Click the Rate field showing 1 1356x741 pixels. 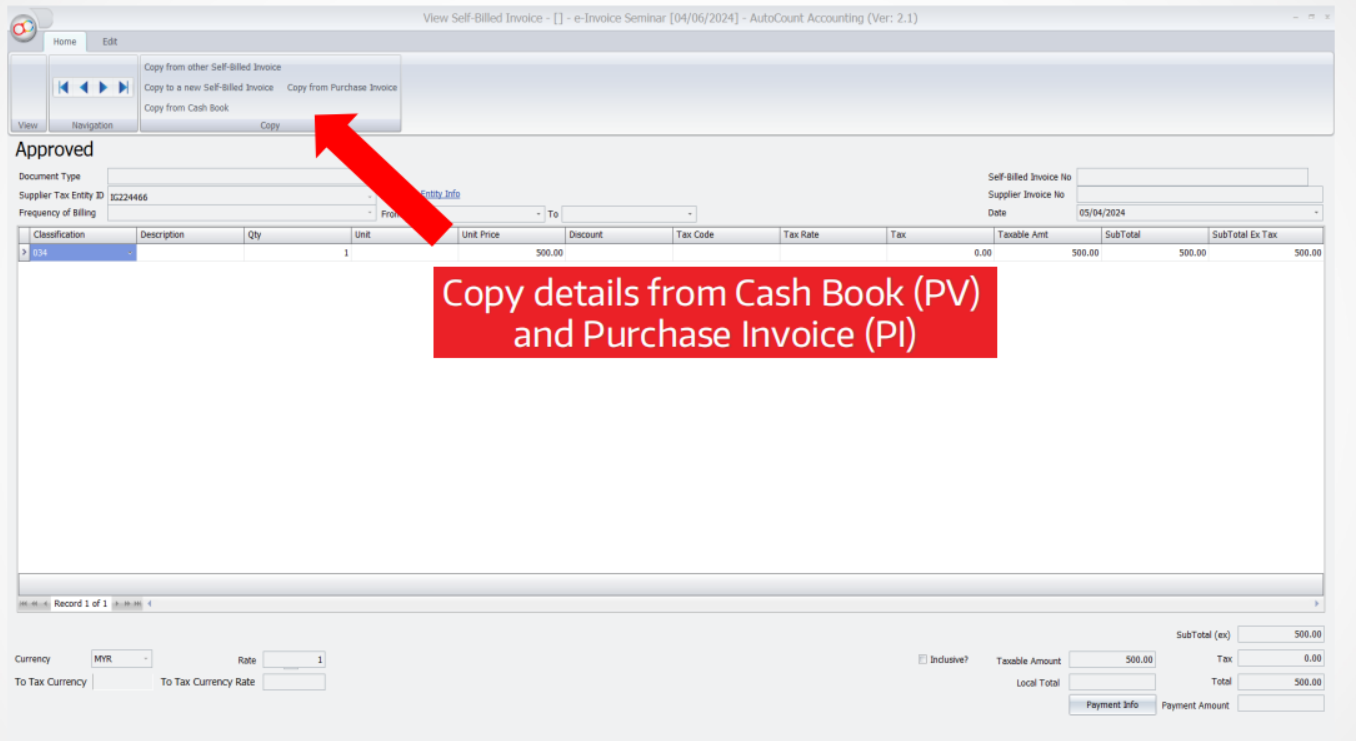[294, 660]
